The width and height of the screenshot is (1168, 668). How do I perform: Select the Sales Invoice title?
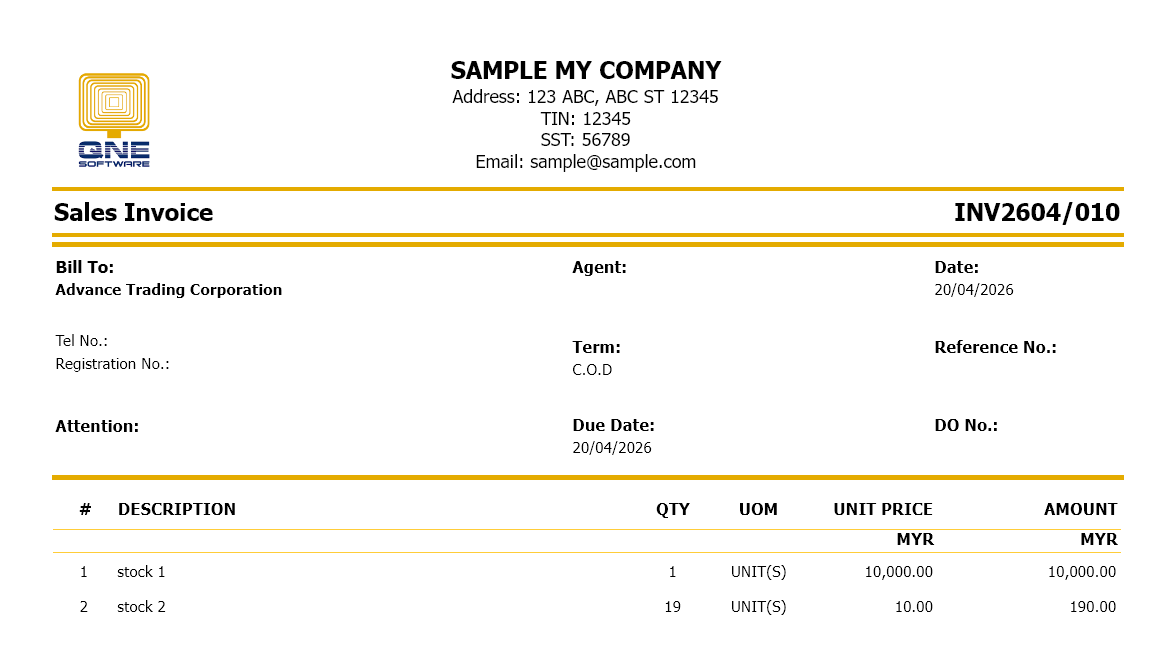pos(133,213)
